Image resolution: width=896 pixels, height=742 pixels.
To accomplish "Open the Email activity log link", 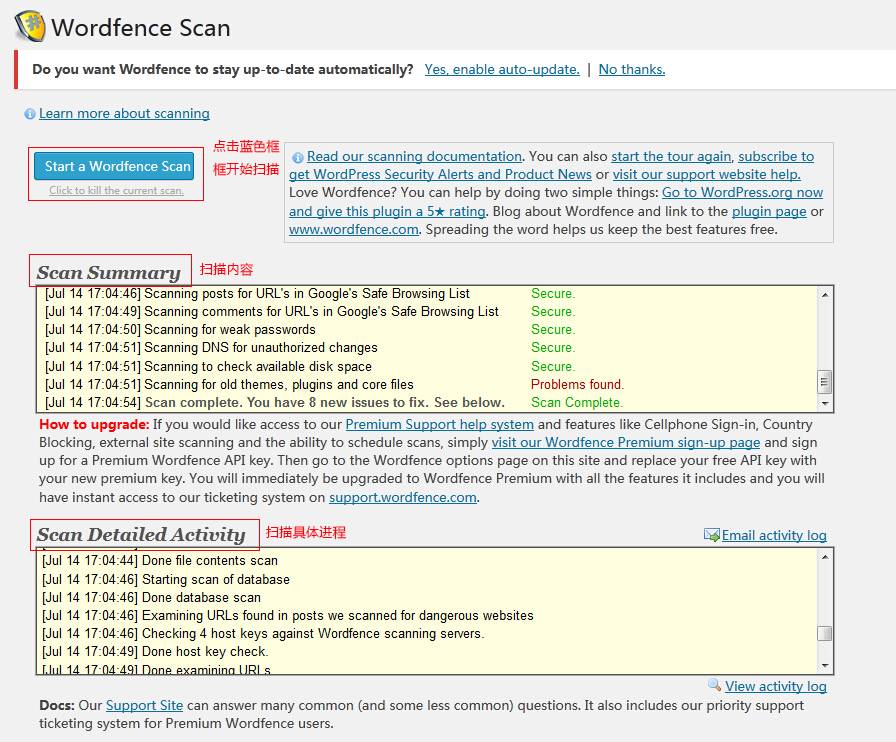I will (x=774, y=536).
